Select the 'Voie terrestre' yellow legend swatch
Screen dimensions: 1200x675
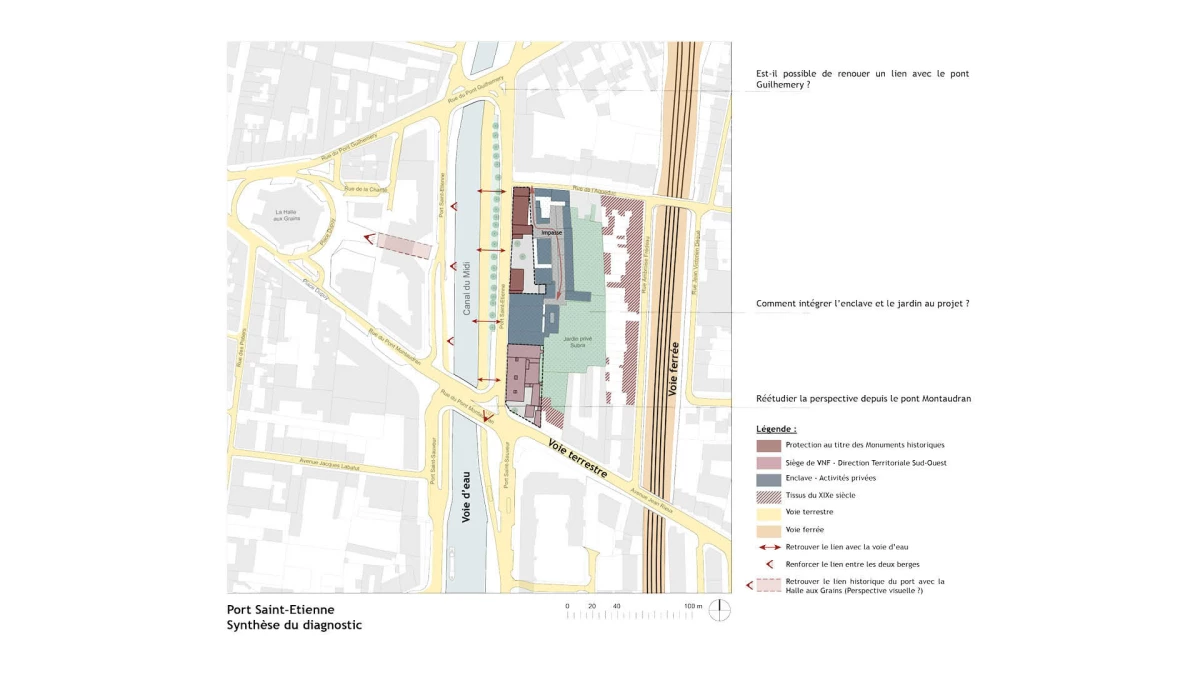[x=768, y=512]
